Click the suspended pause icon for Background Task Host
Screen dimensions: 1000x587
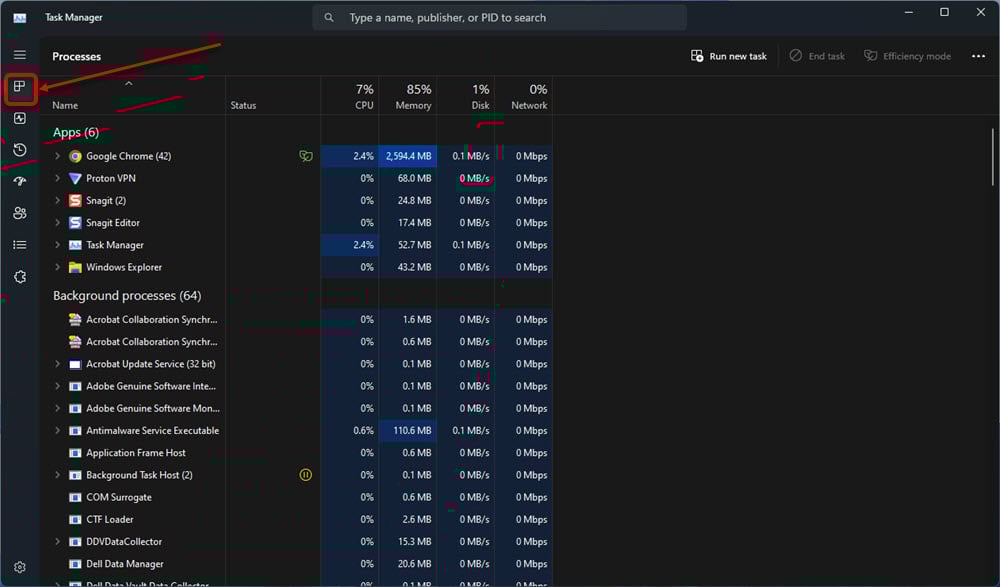305,475
